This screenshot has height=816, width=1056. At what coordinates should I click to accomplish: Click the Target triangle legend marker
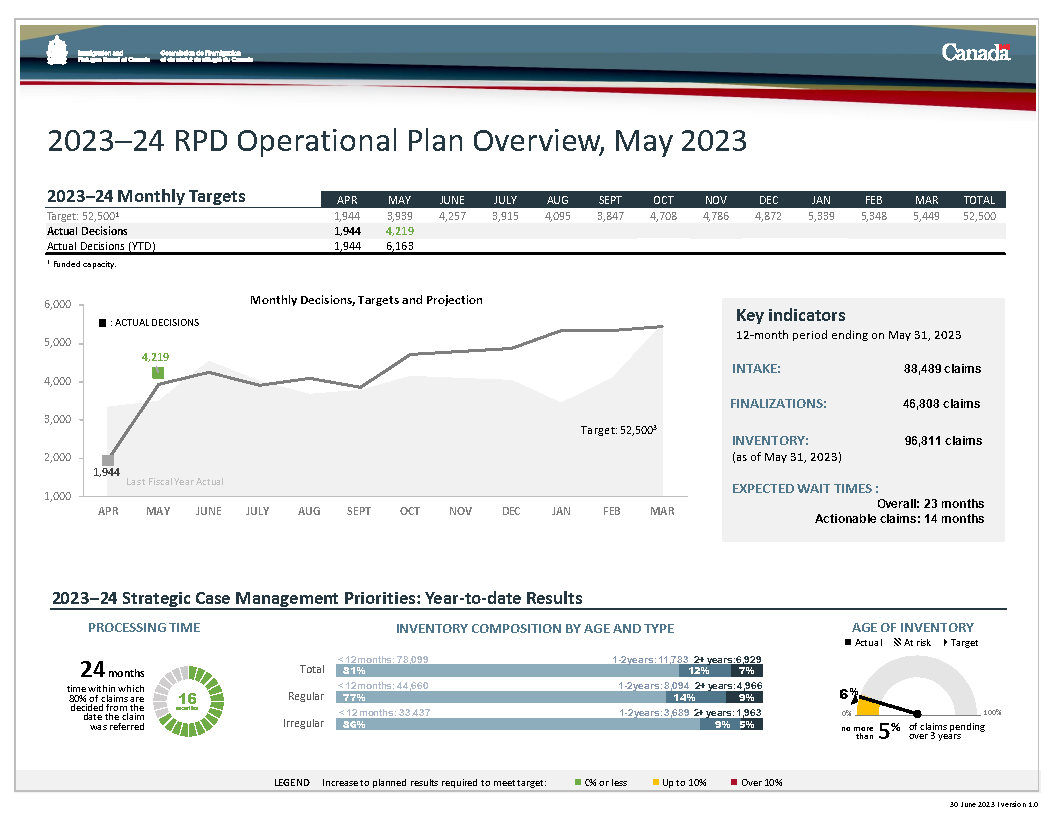(946, 642)
